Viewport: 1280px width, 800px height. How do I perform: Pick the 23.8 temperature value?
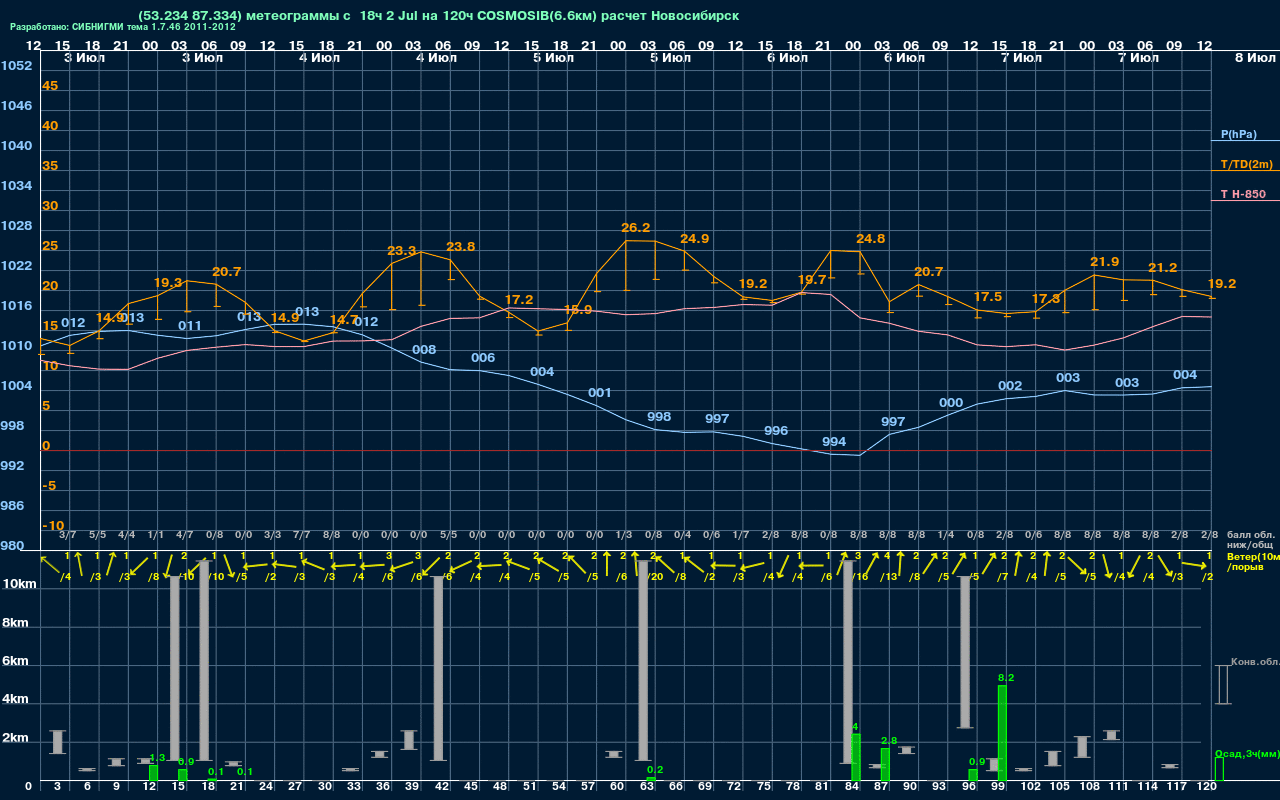point(461,247)
